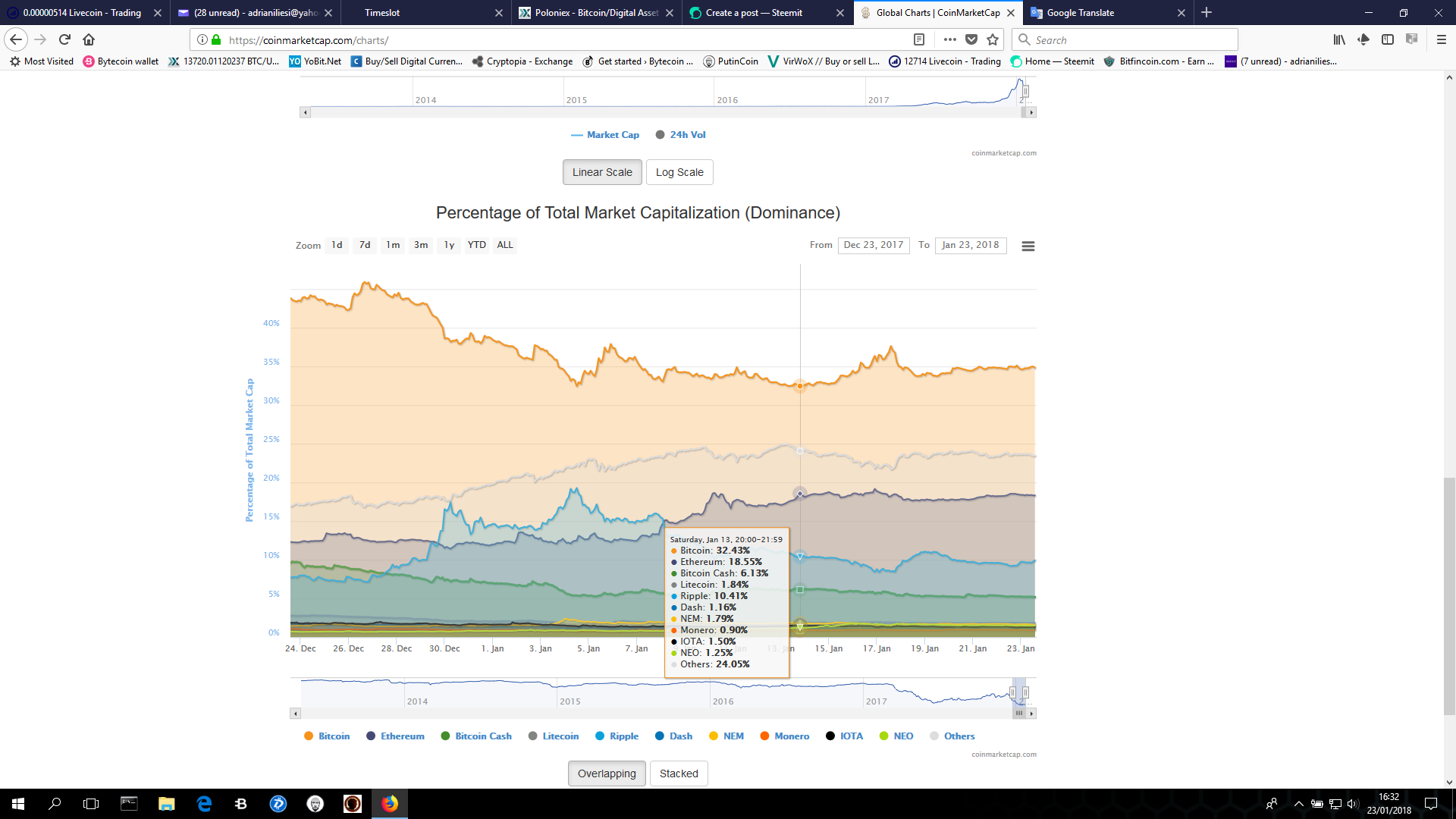1456x819 pixels.
Task: Open Firefox from the taskbar
Action: (x=390, y=804)
